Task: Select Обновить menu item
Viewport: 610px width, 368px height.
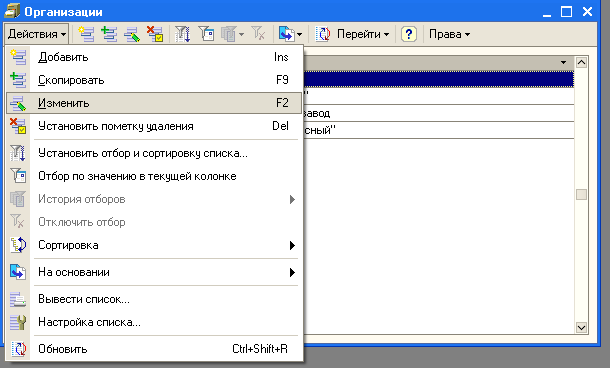Action: click(x=154, y=349)
